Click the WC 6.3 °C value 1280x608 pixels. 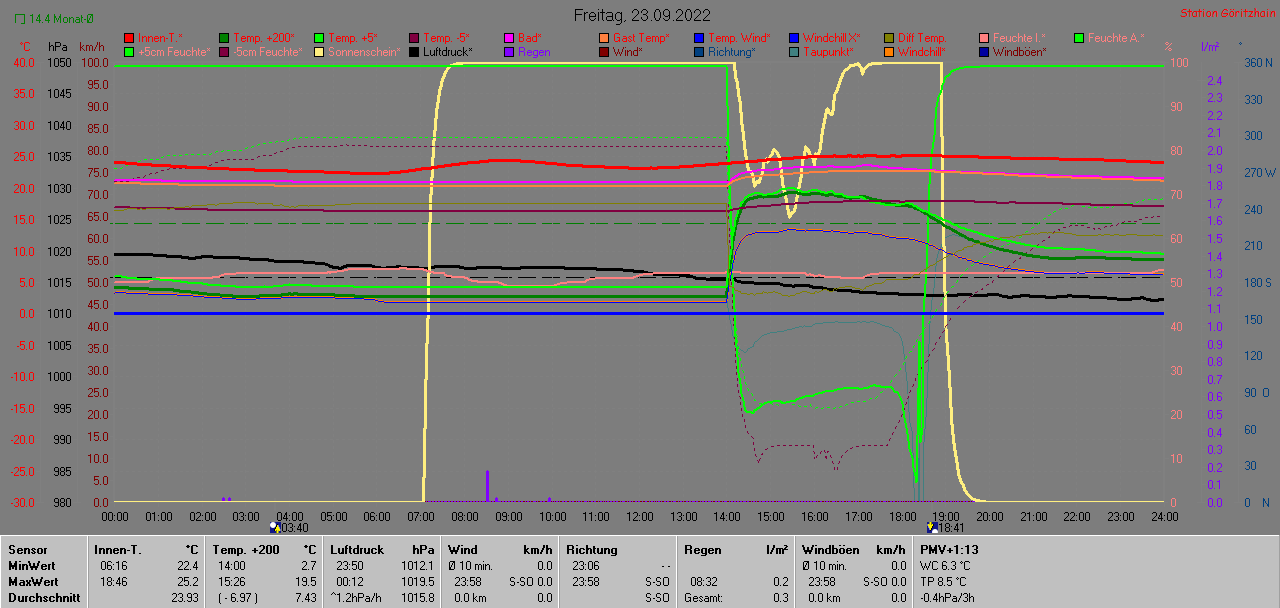pyautogui.click(x=945, y=566)
